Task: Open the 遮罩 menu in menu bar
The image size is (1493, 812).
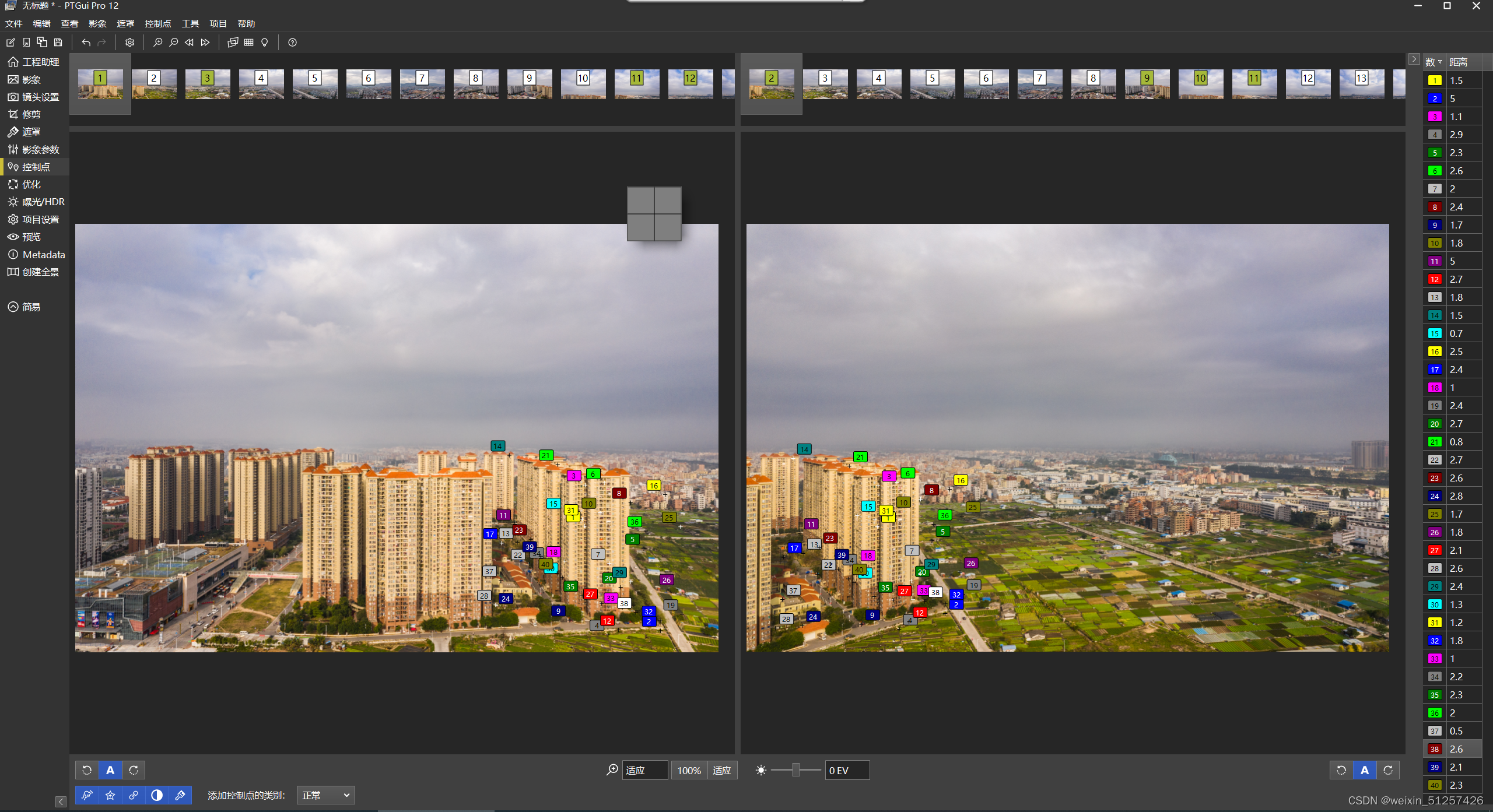Action: [125, 23]
